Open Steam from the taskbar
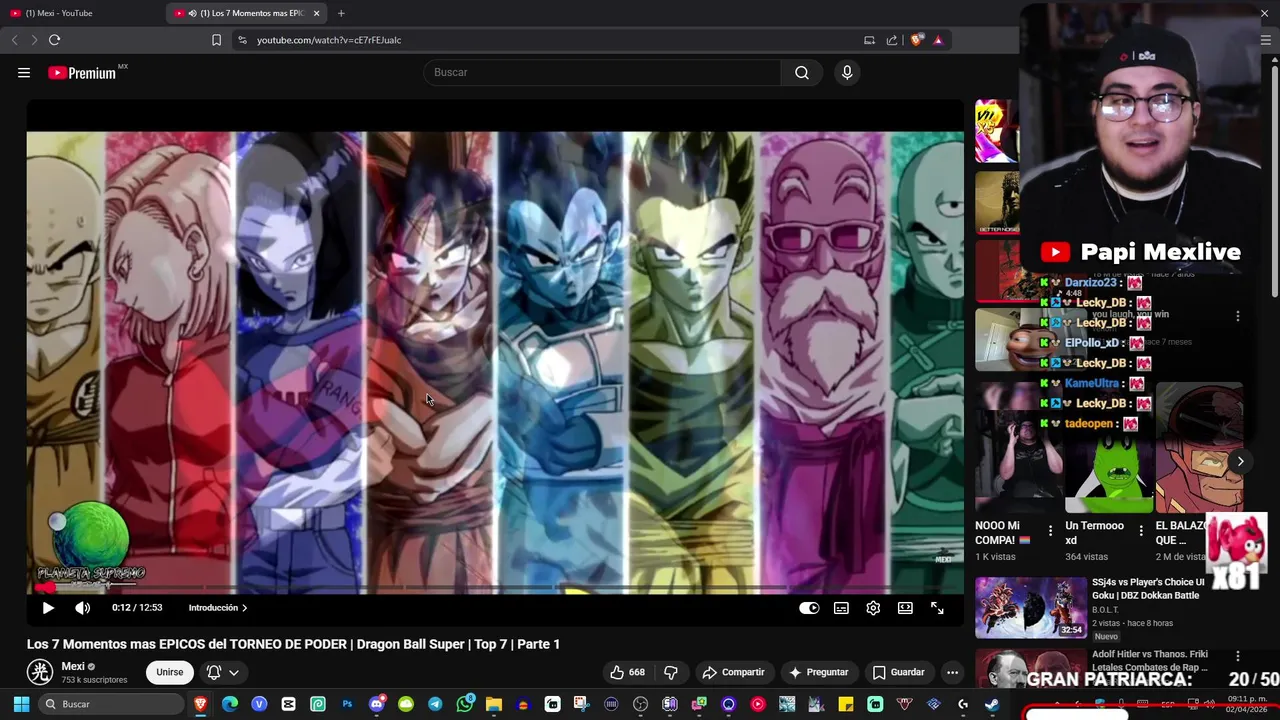Image resolution: width=1280 pixels, height=720 pixels. click(x=992, y=704)
